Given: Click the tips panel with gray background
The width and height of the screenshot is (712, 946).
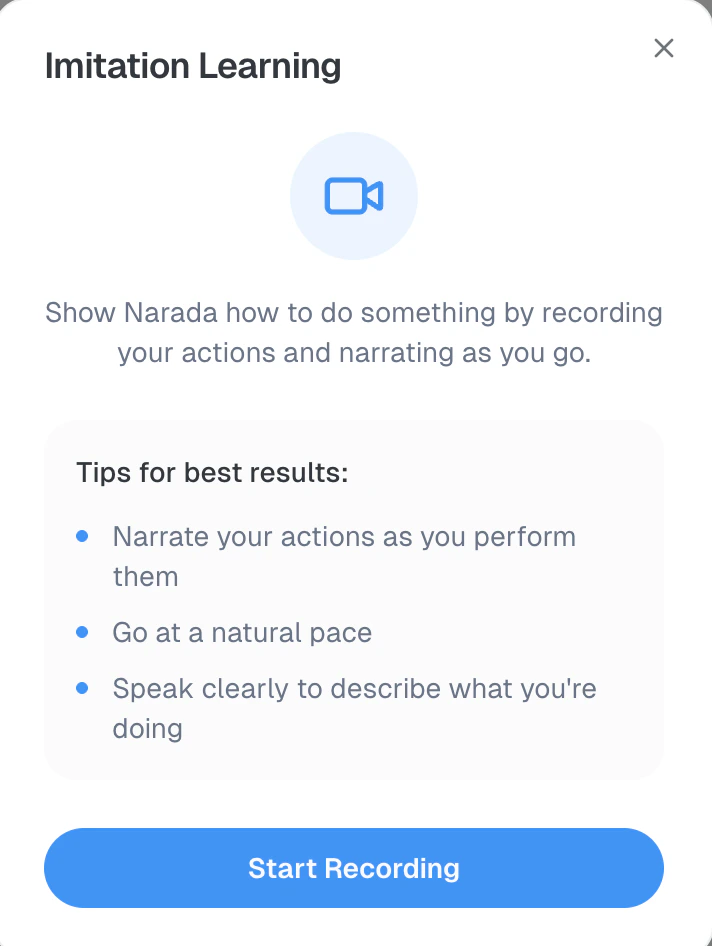Looking at the screenshot, I should [x=354, y=600].
